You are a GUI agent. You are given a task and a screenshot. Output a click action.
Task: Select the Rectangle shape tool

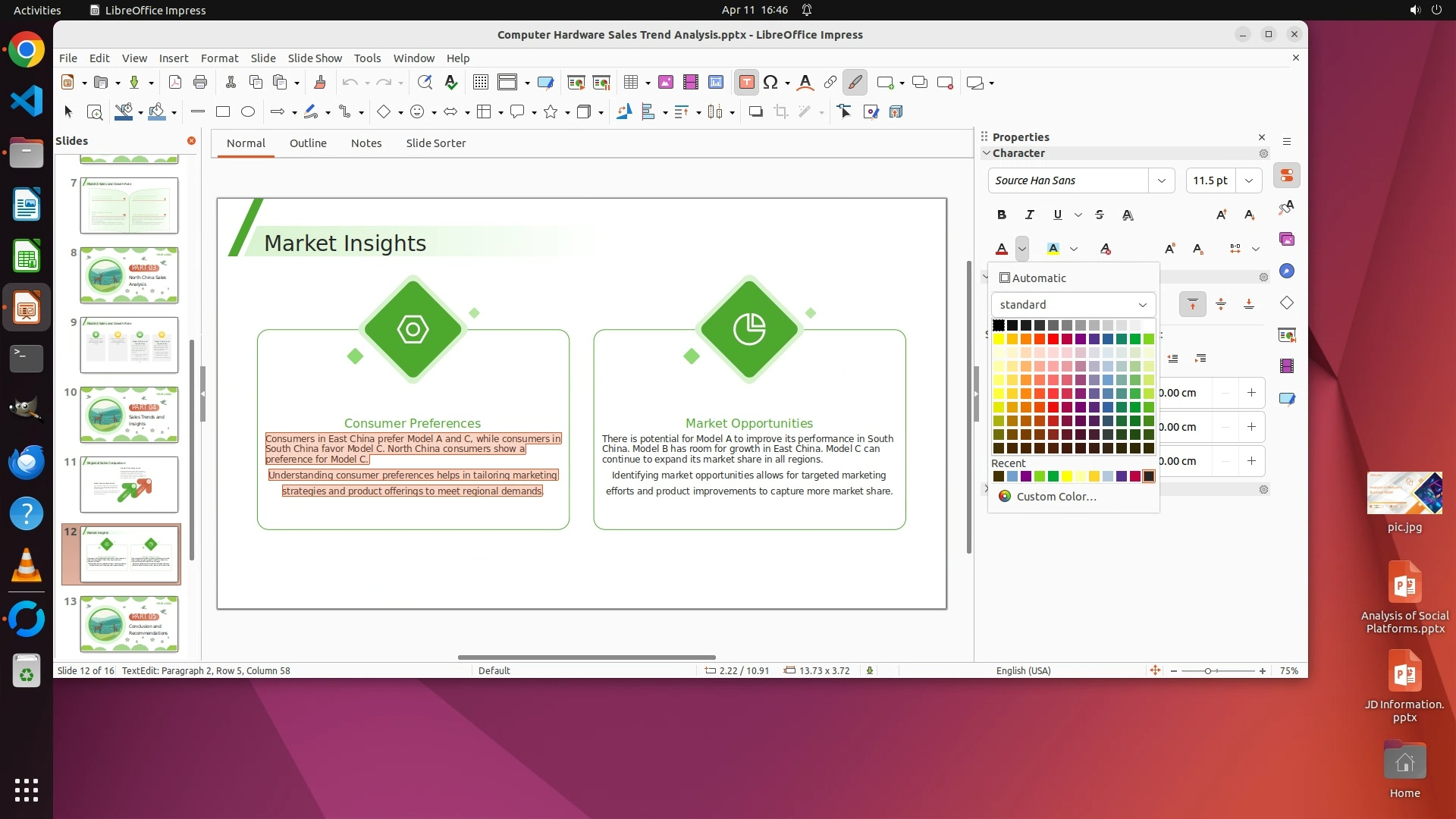(223, 112)
